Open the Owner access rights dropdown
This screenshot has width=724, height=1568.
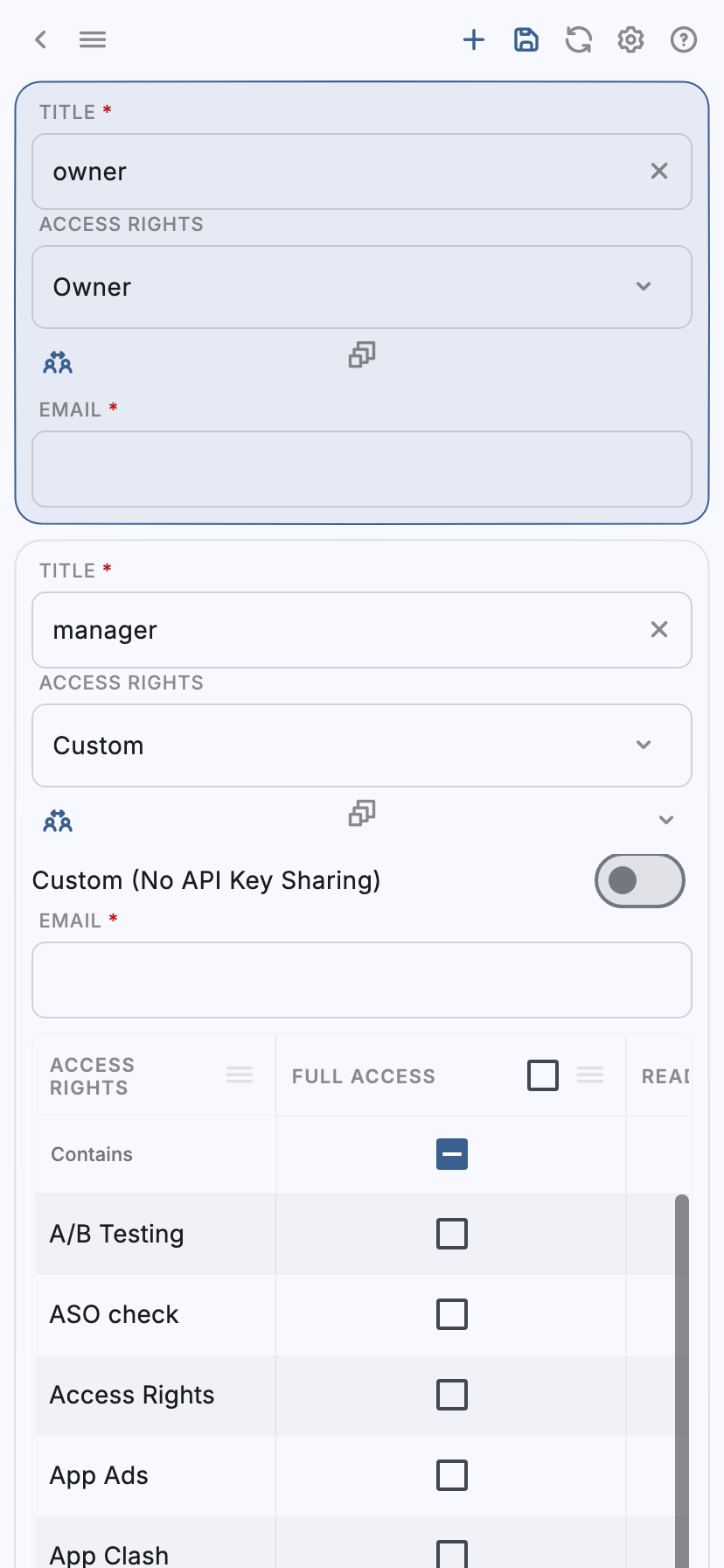point(362,287)
